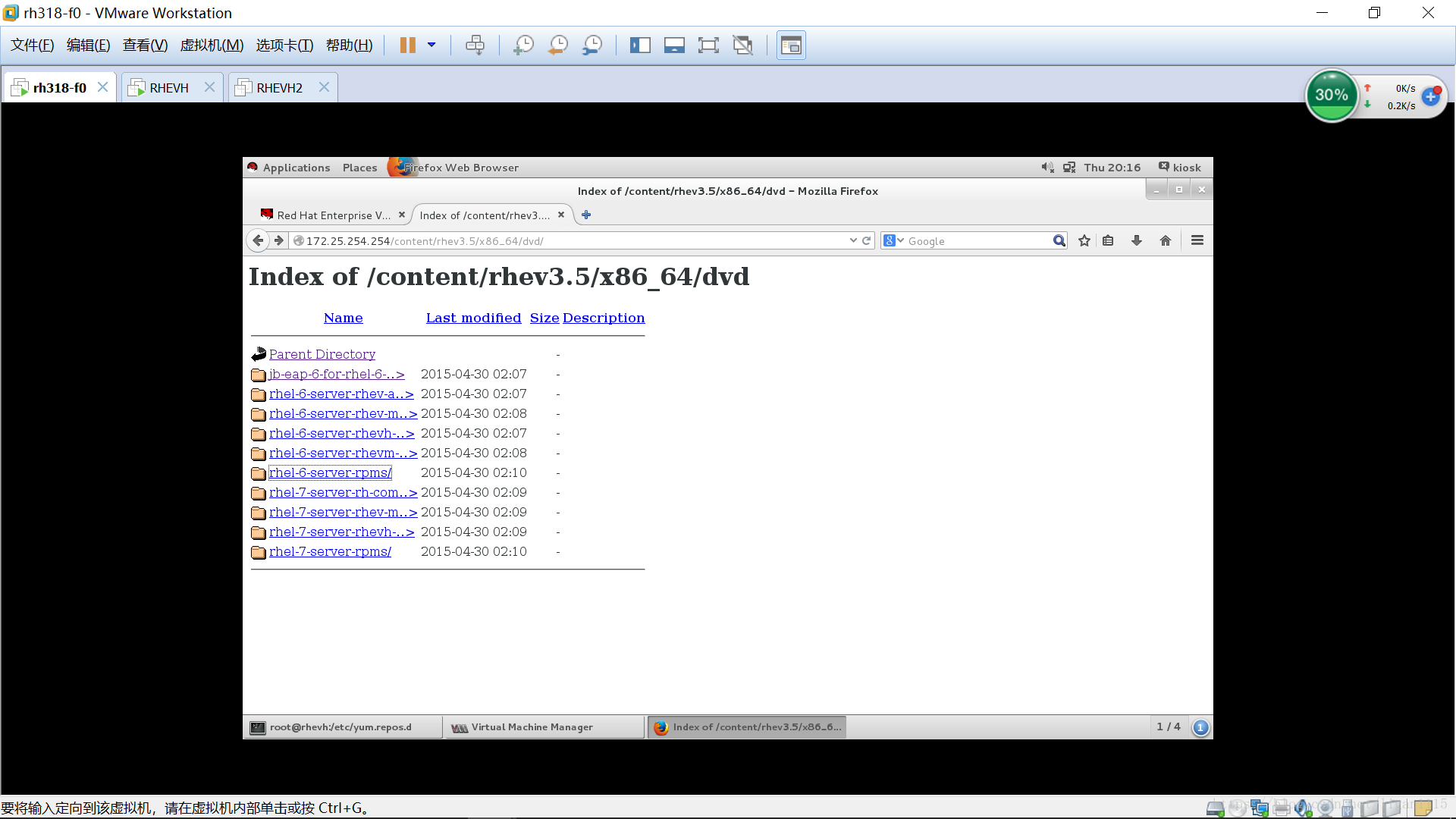Open the Thu 20:16 clock
This screenshot has width=1456, height=819.
(x=1112, y=168)
